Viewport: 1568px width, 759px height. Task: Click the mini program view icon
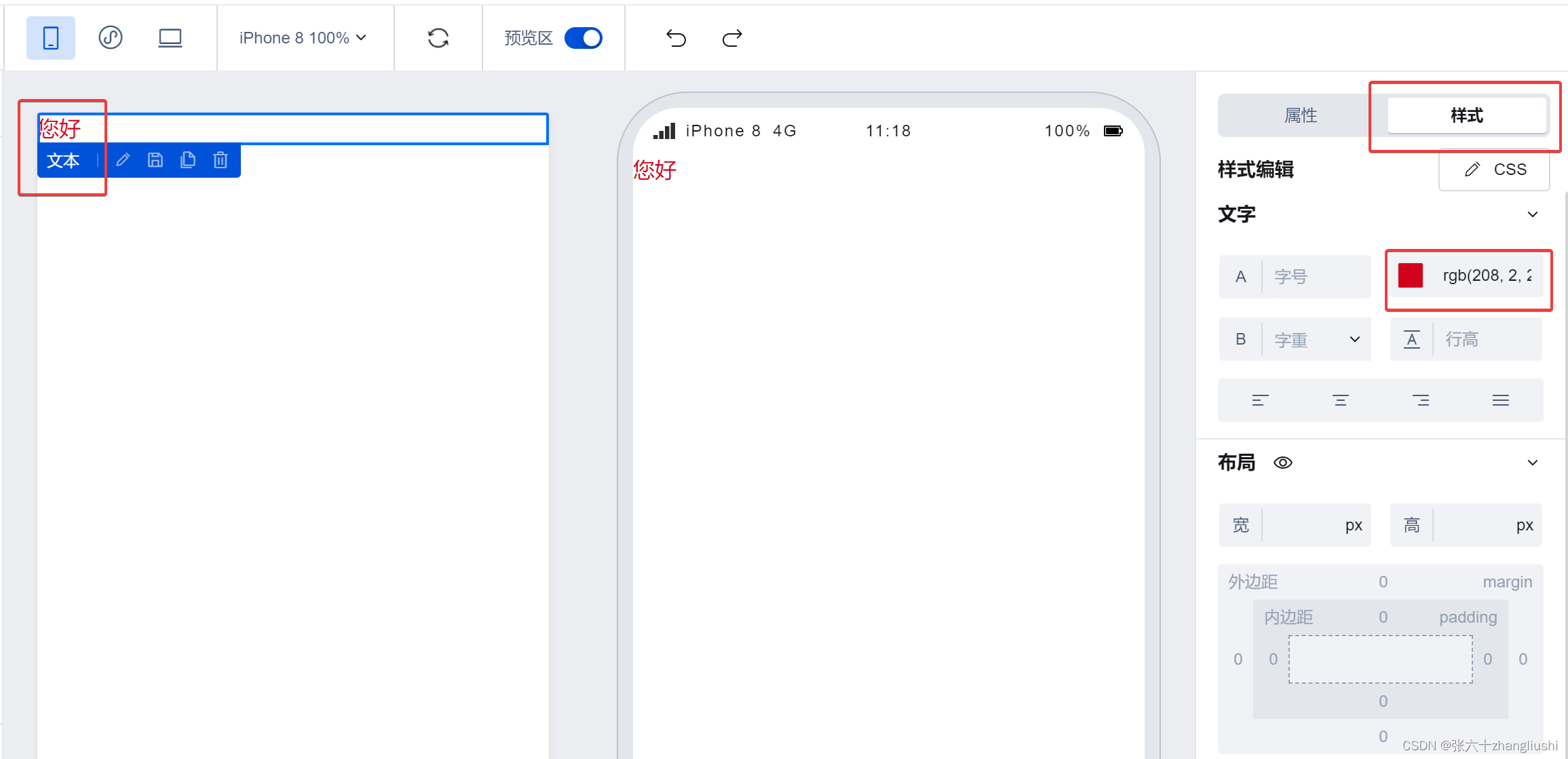[x=111, y=37]
